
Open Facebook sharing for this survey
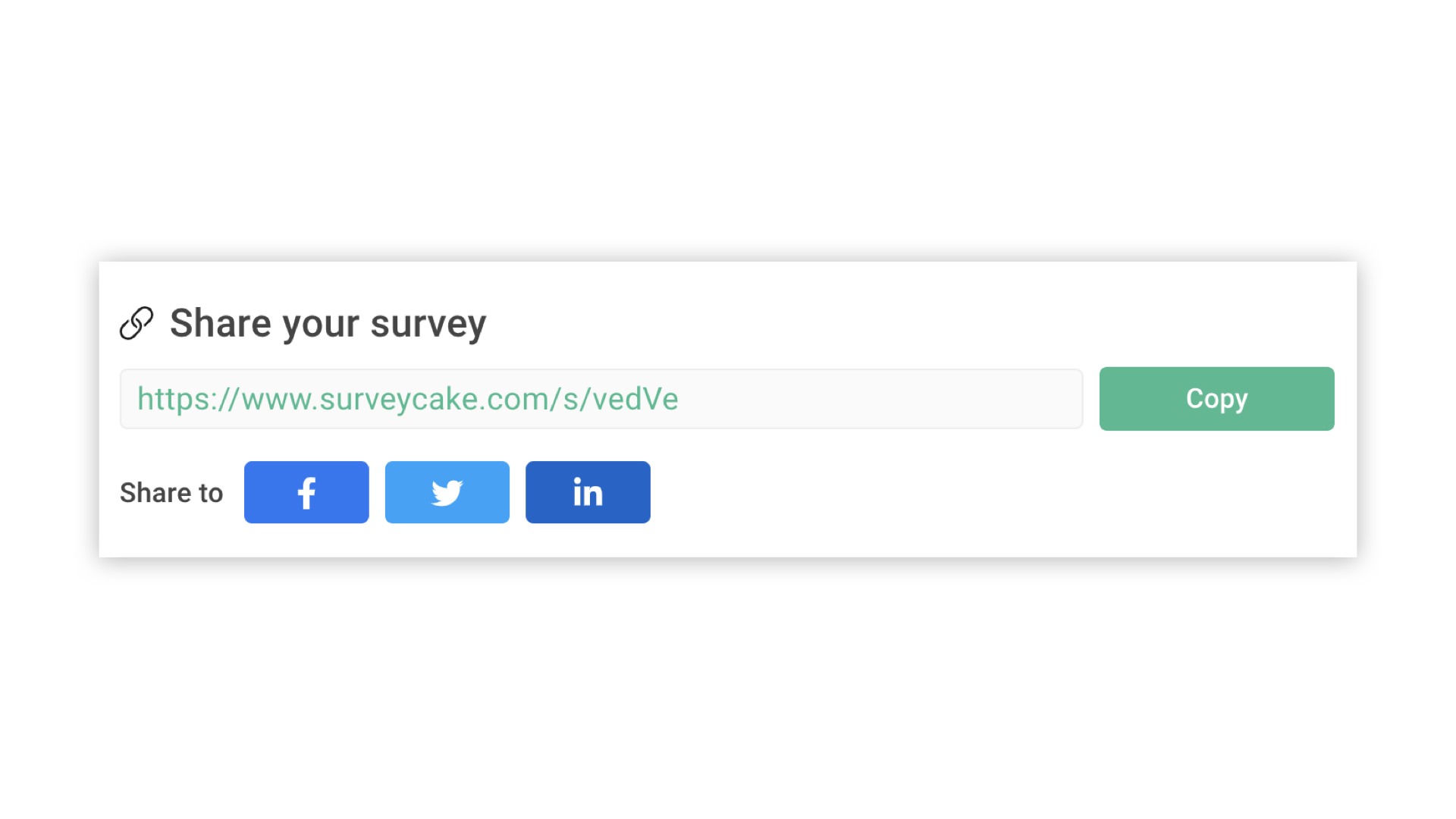(306, 491)
